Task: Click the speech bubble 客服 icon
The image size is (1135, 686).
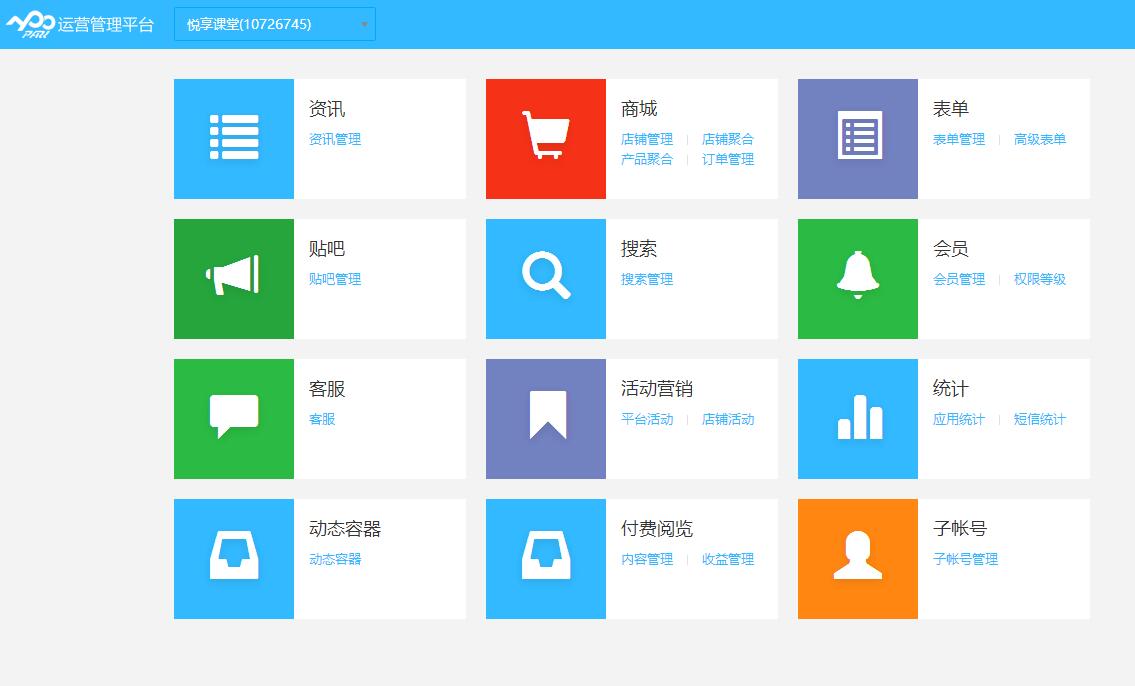Action: tap(234, 418)
